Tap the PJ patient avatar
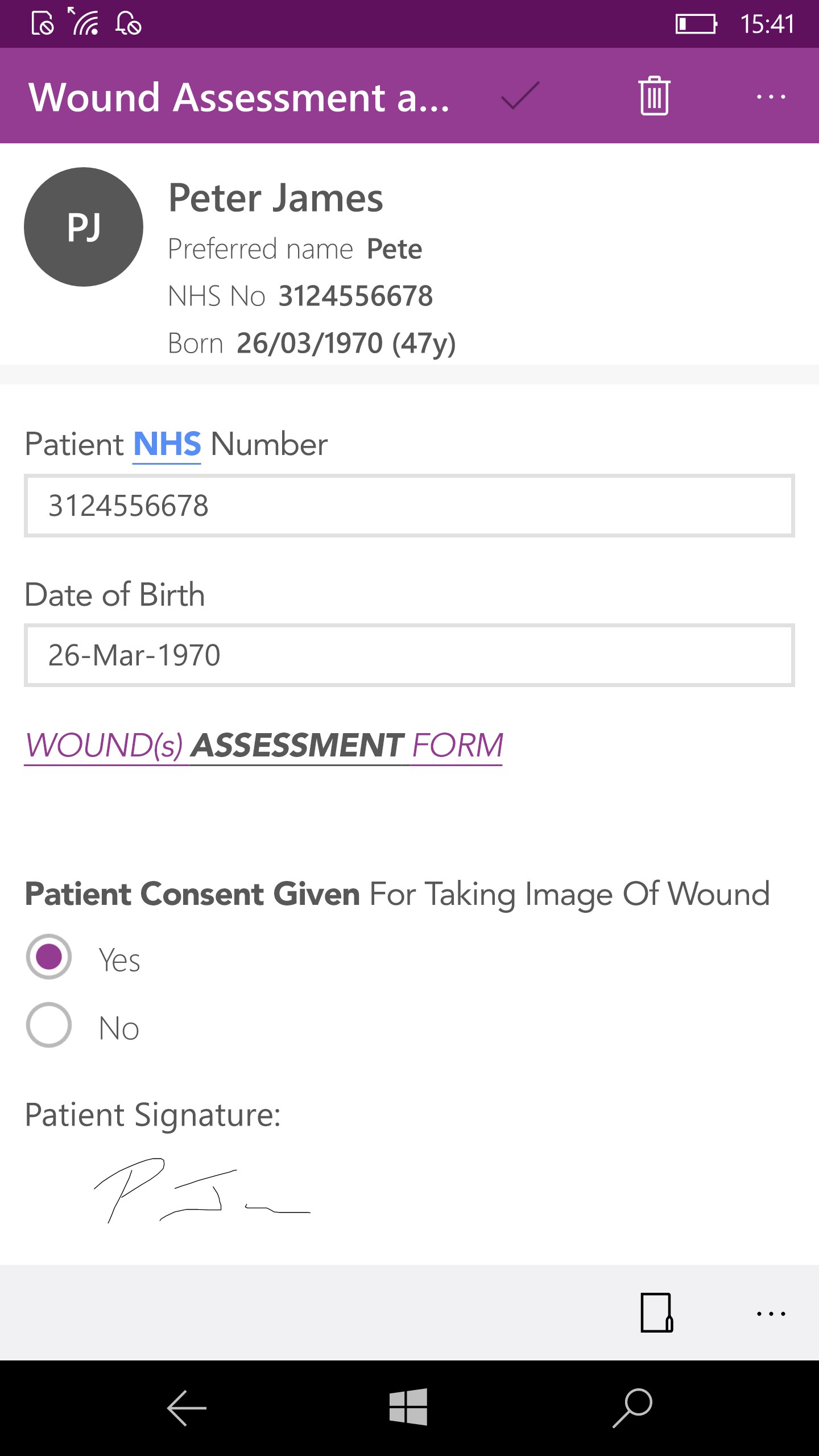 [84, 227]
